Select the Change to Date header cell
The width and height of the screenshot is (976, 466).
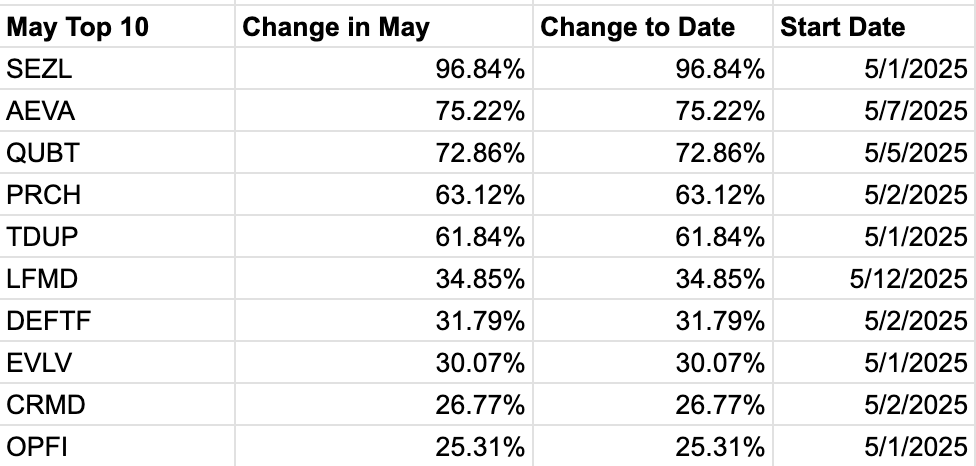(653, 26)
